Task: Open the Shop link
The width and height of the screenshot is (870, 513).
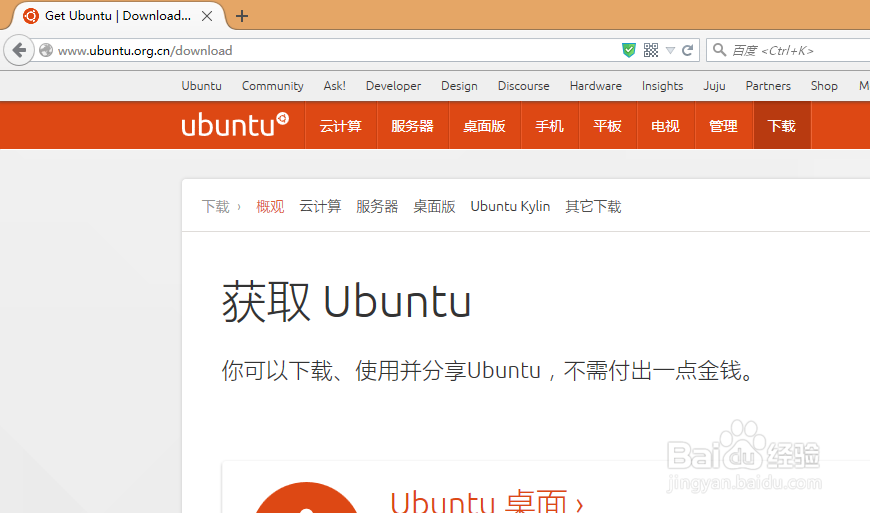Action: tap(824, 86)
